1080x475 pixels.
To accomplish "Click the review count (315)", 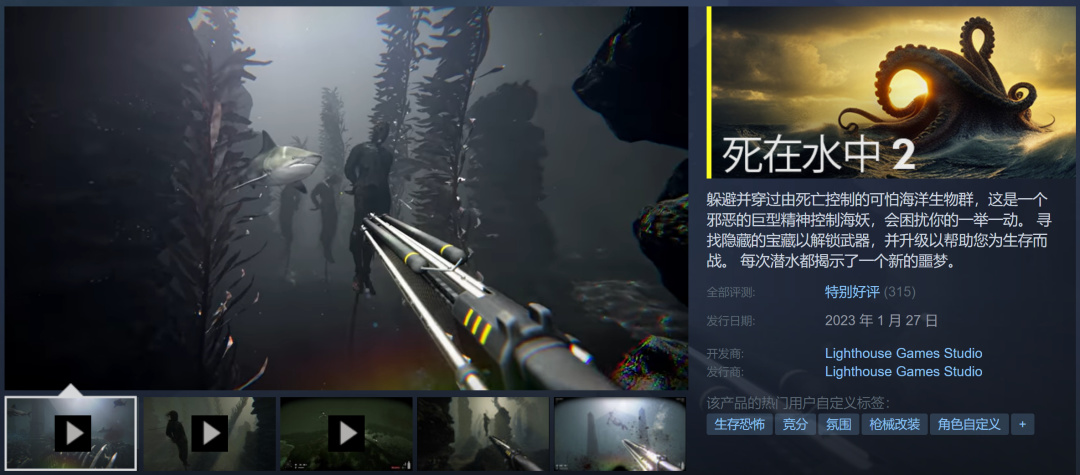I will [900, 292].
